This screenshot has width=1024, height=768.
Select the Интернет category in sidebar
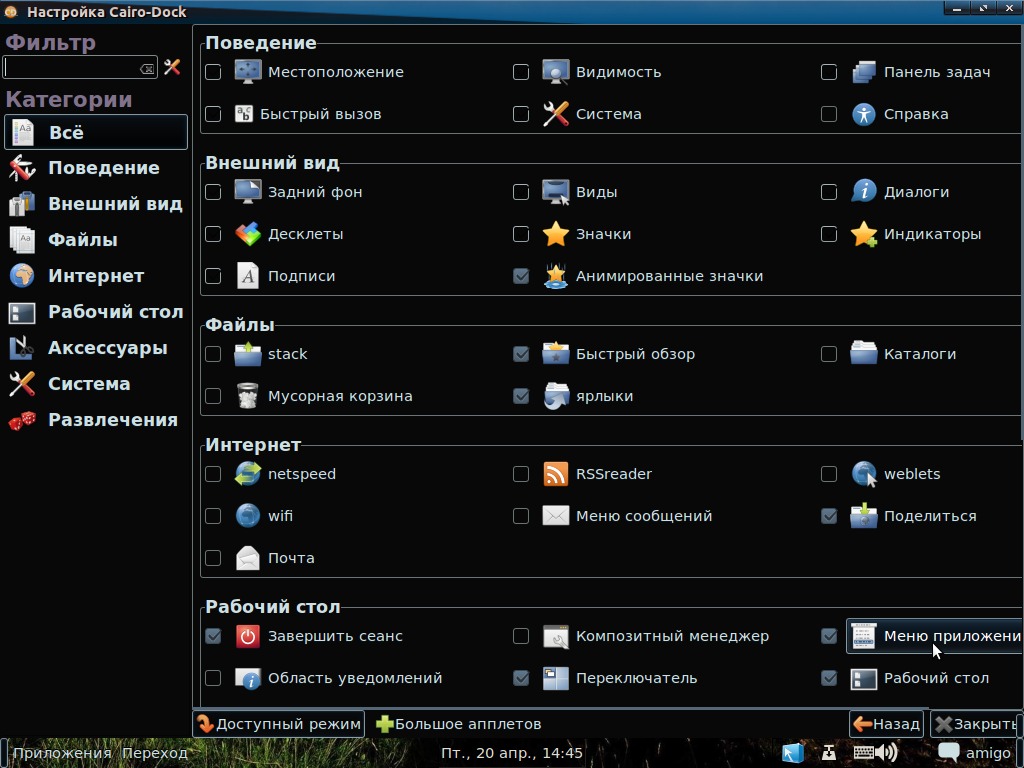click(96, 276)
